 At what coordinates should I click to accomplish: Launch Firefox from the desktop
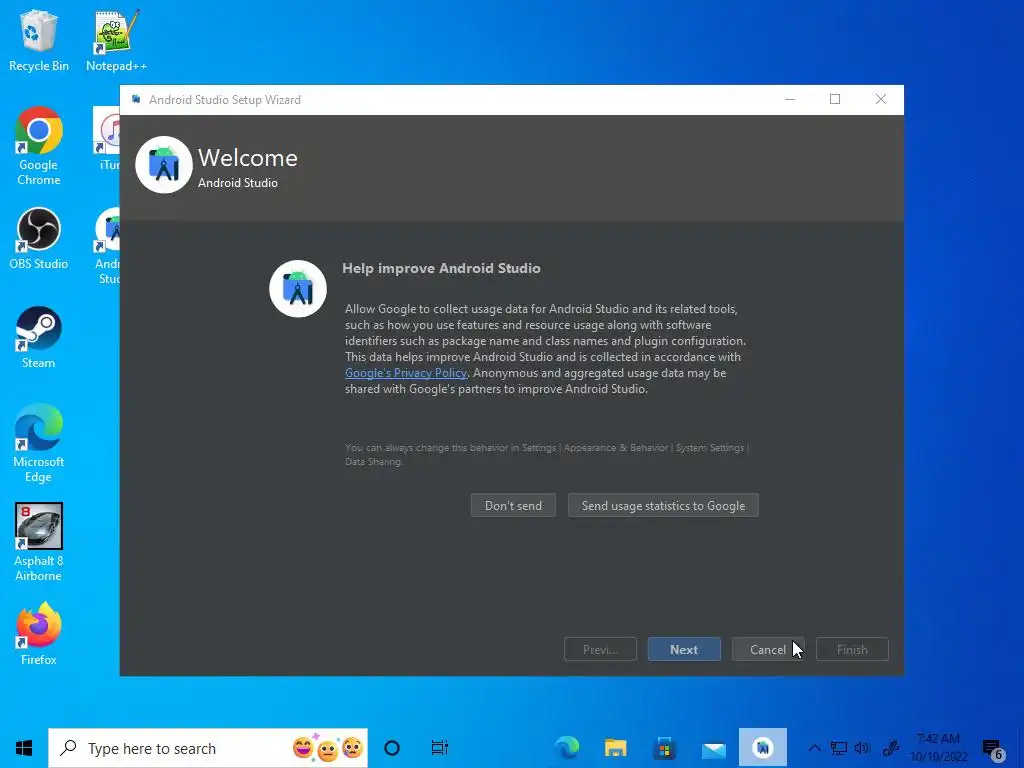[39, 634]
